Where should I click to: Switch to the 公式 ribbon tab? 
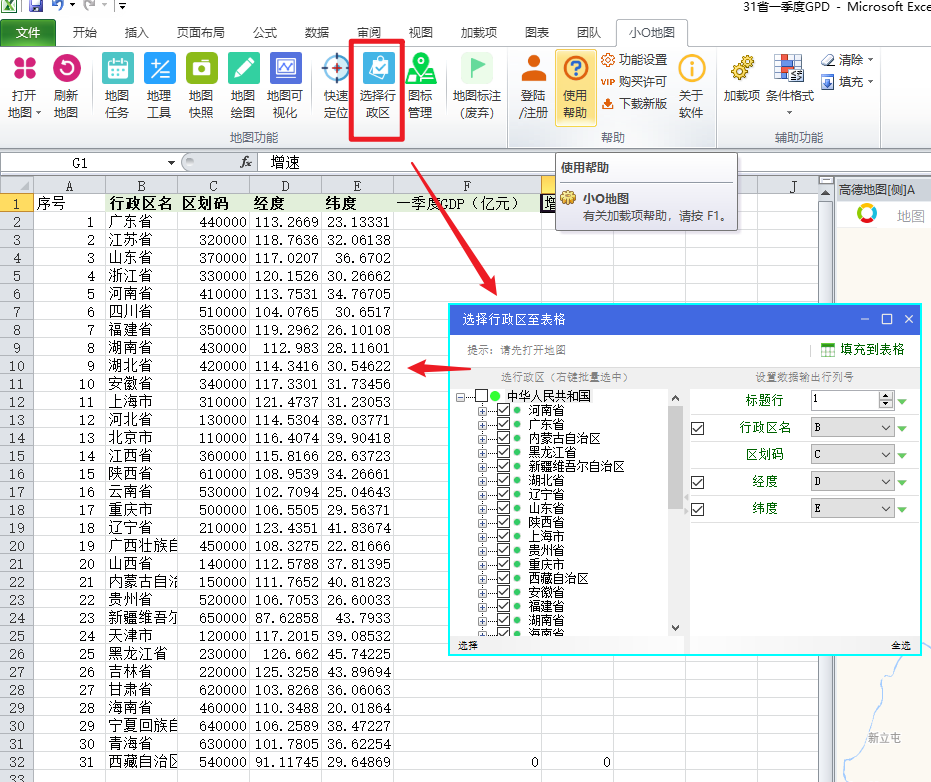265,33
